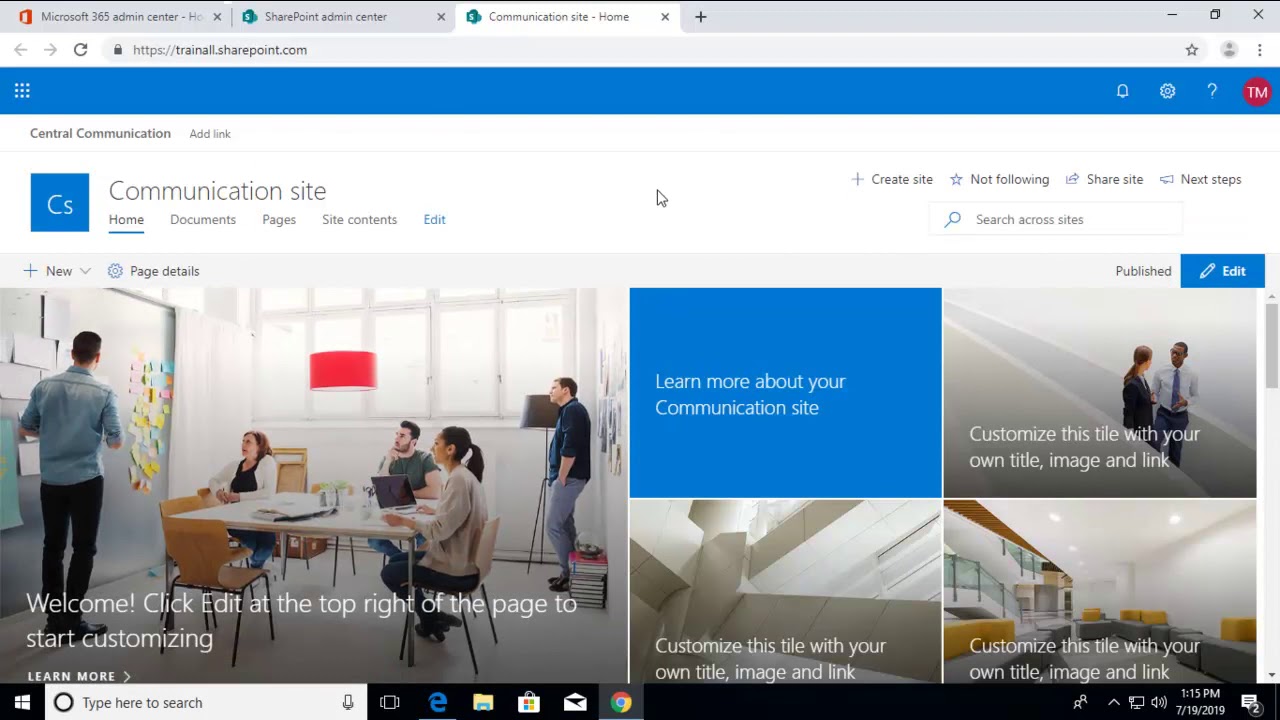Click the Not following star icon
The width and height of the screenshot is (1280, 720).
956,179
